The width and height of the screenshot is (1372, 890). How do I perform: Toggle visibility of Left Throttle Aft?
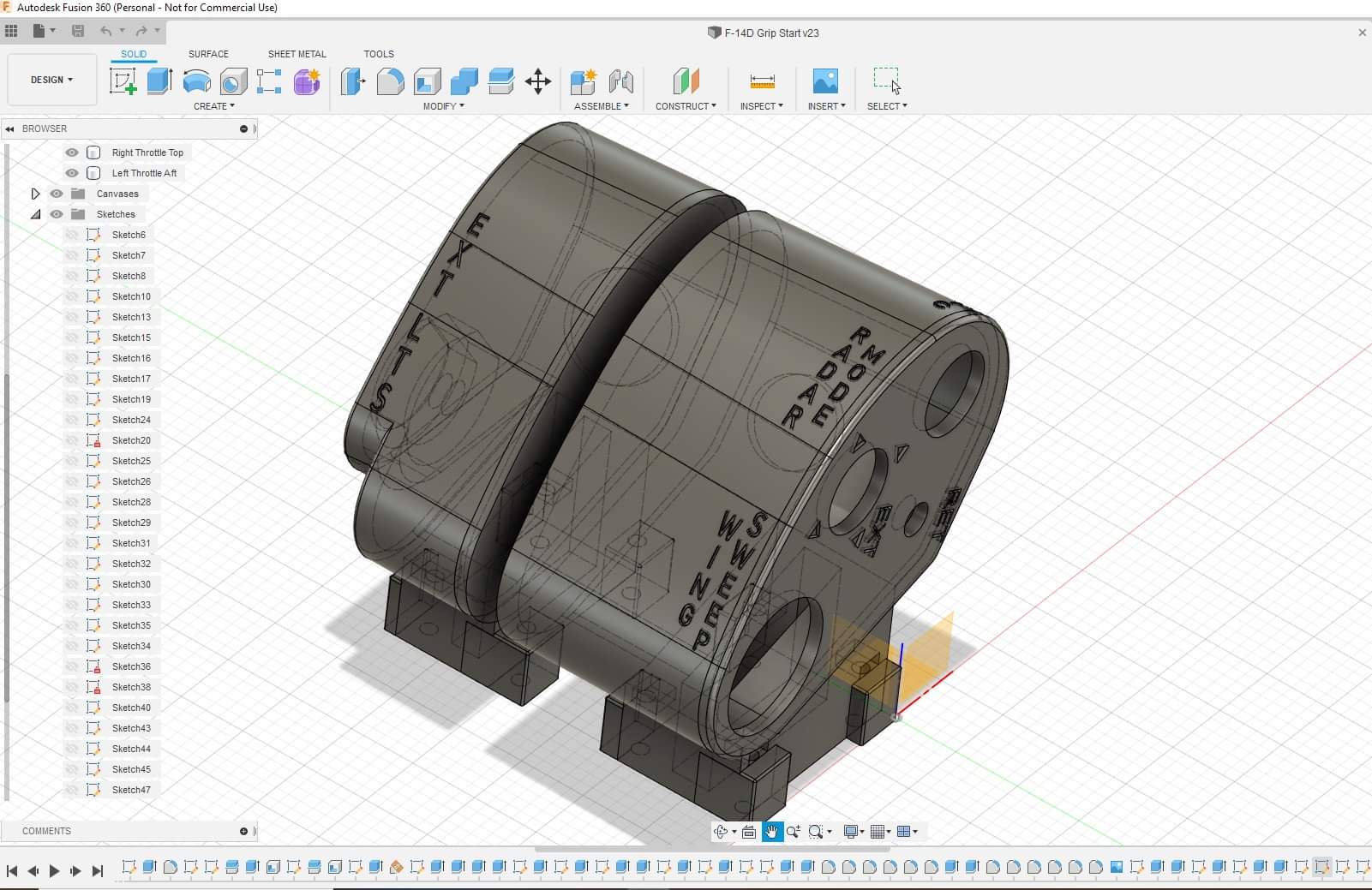tap(72, 173)
